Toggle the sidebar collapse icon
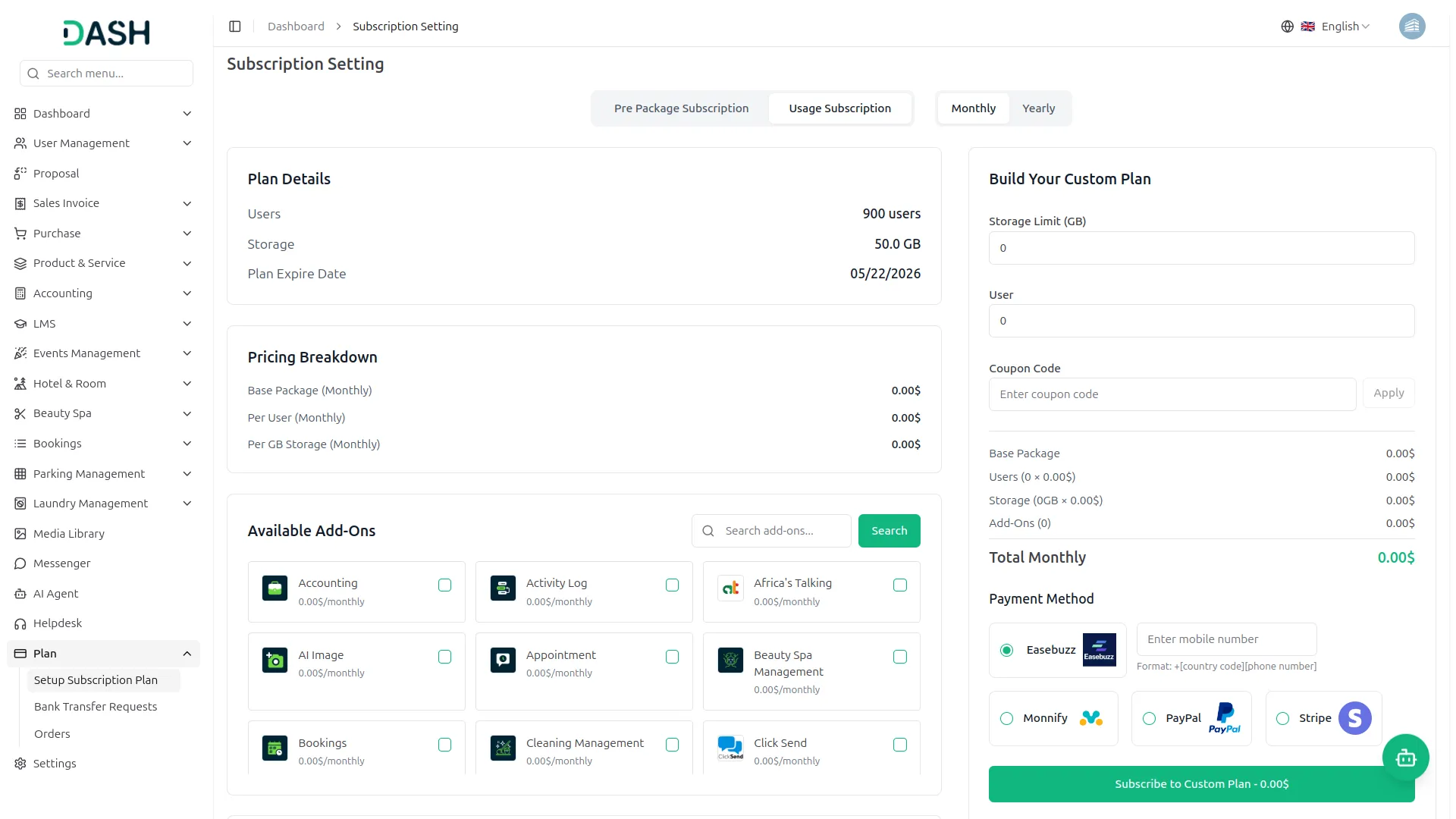 point(235,27)
